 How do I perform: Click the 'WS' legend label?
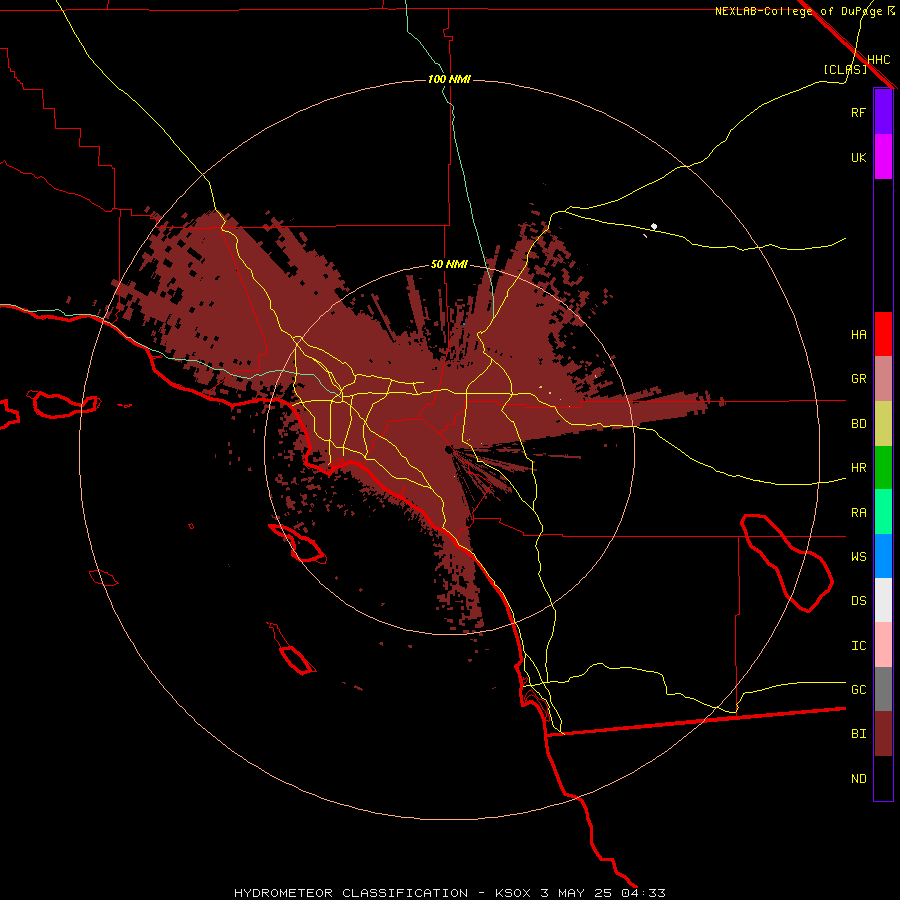pyautogui.click(x=858, y=556)
